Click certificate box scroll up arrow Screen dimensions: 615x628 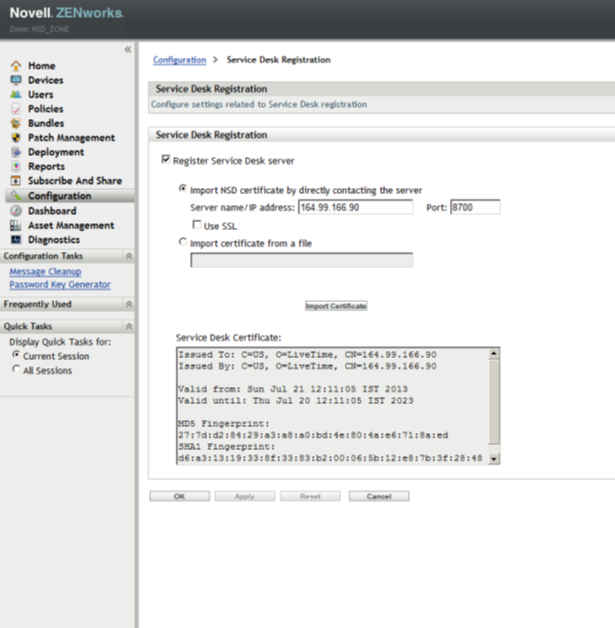pos(494,354)
